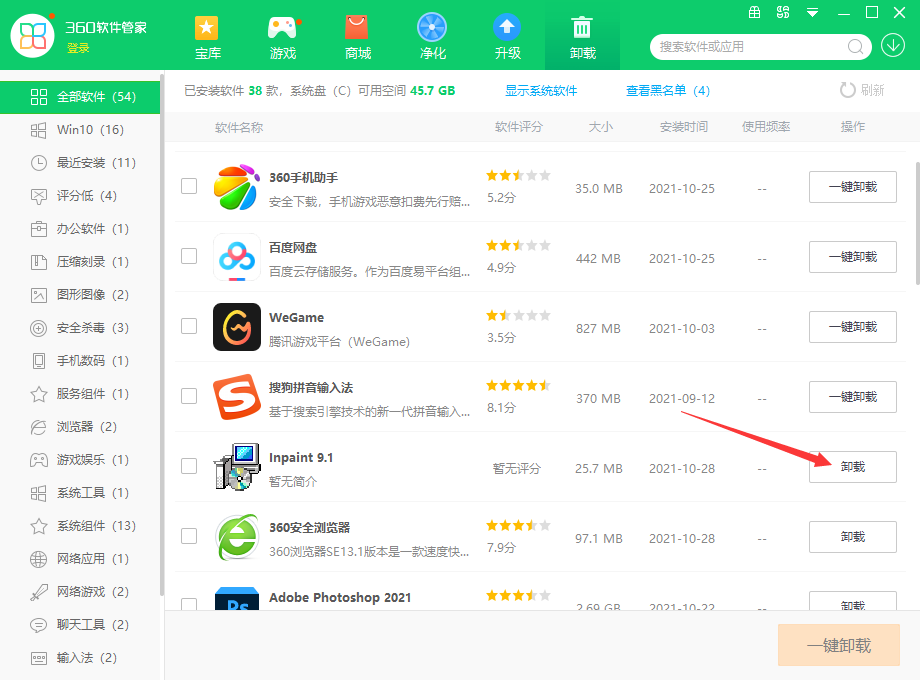Image resolution: width=920 pixels, height=680 pixels.
Task: Click the WeGame app icon
Action: (237, 327)
